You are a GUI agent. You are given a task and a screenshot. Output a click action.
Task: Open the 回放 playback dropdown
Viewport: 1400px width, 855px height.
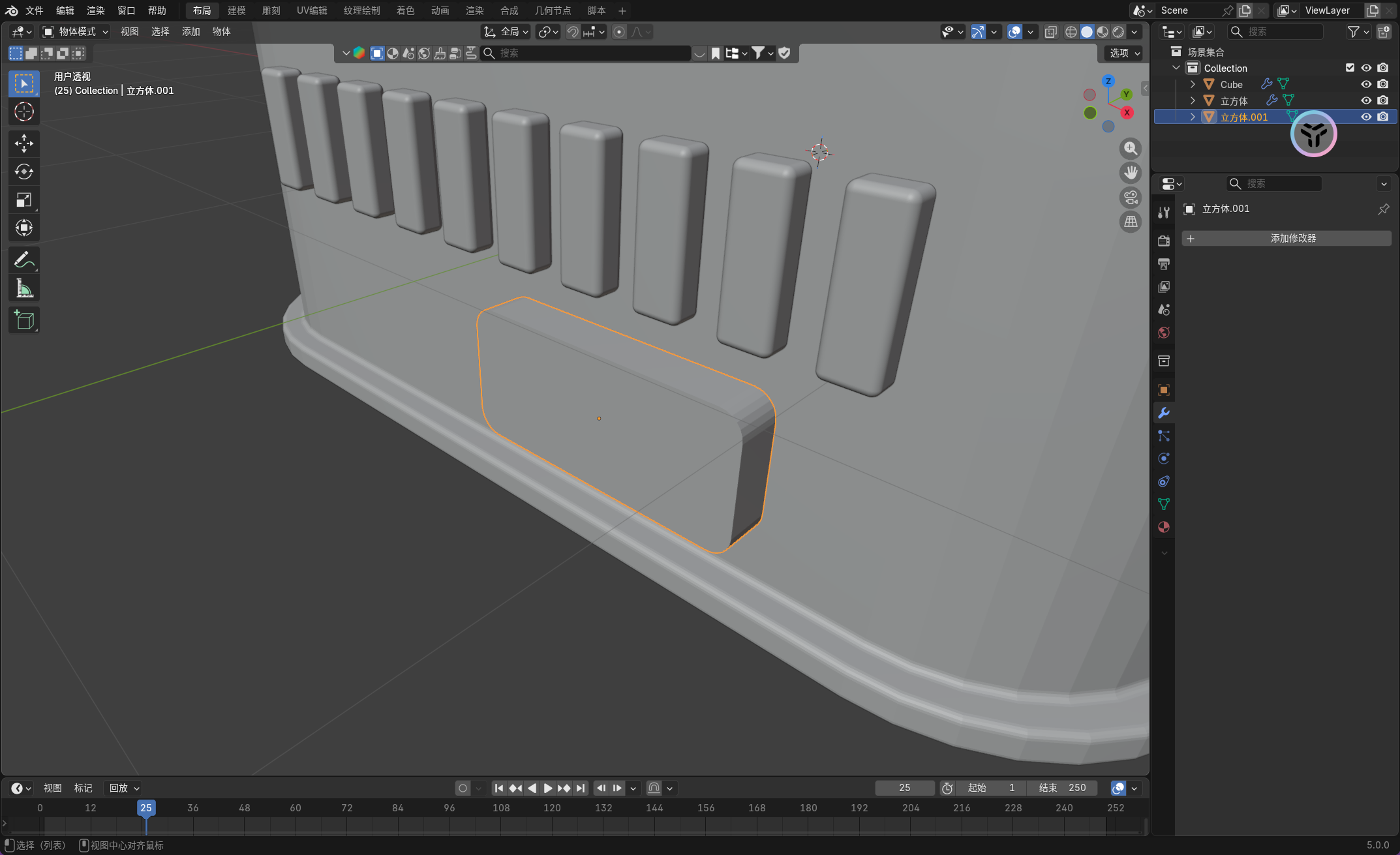point(123,788)
